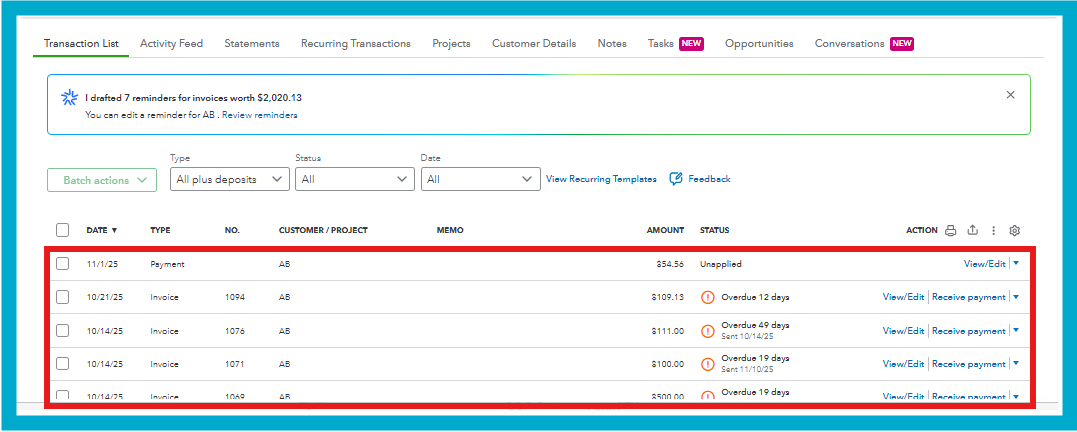The height and width of the screenshot is (432, 1077).
Task: Click the AI sparkle icon in reminder banner
Action: click(69, 98)
